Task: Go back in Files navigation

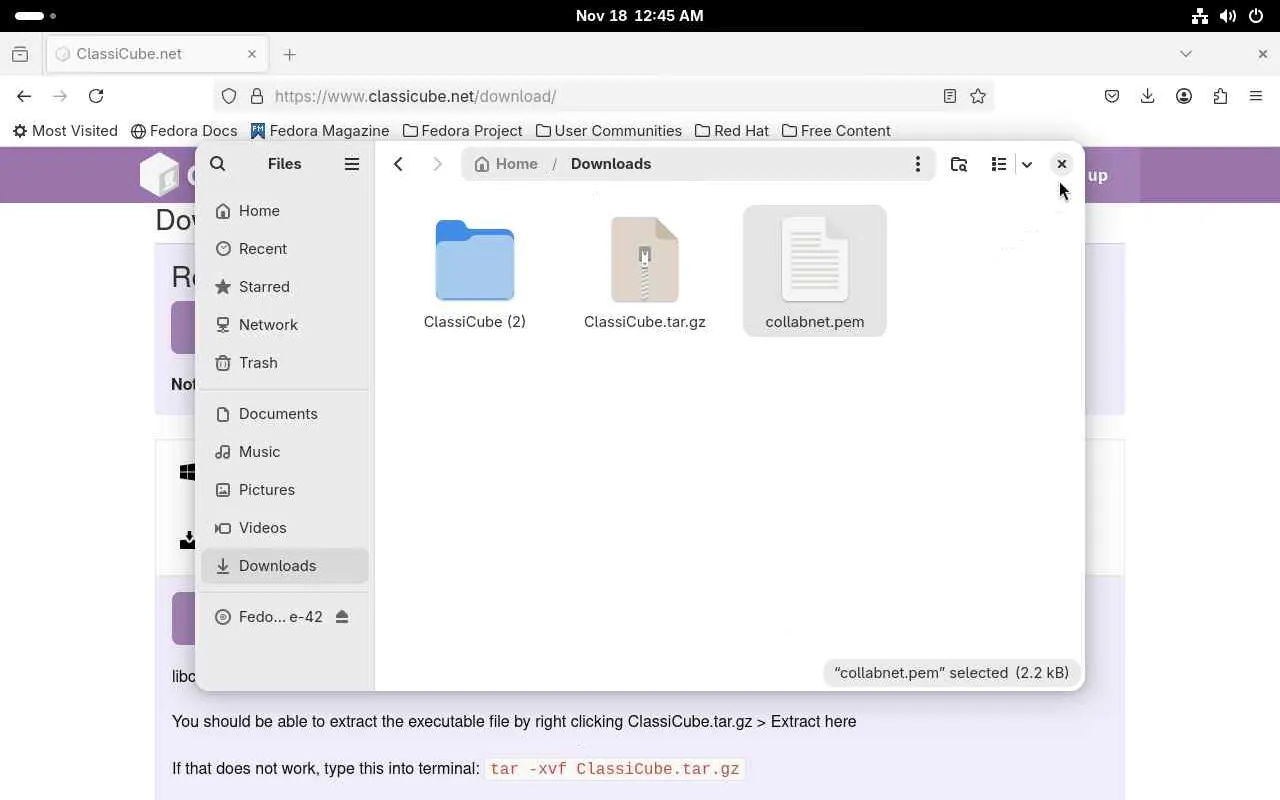Action: [398, 164]
